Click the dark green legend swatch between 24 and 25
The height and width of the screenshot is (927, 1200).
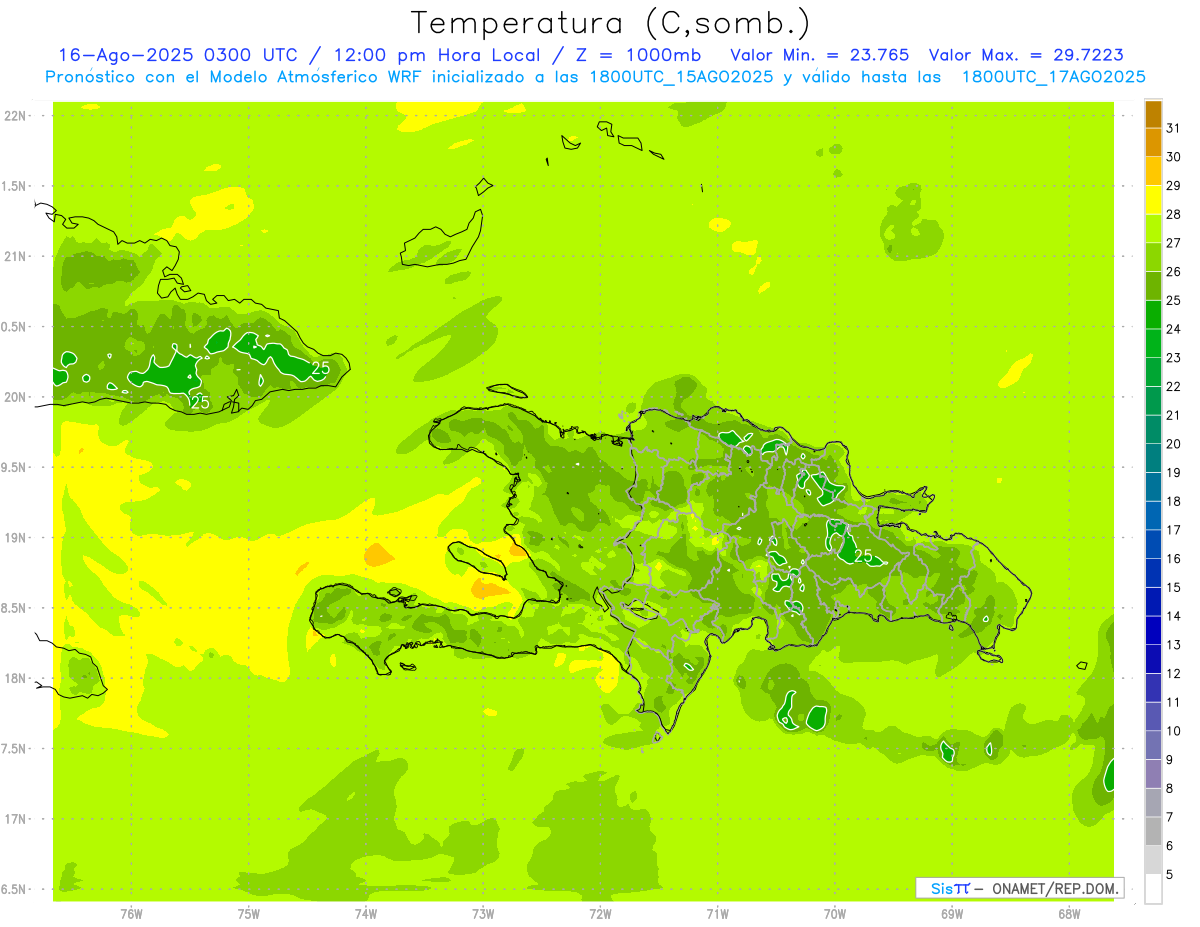pyautogui.click(x=1154, y=315)
